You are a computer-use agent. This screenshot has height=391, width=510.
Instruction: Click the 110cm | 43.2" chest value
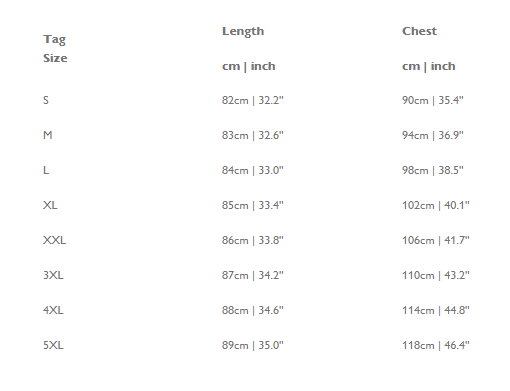coord(436,275)
